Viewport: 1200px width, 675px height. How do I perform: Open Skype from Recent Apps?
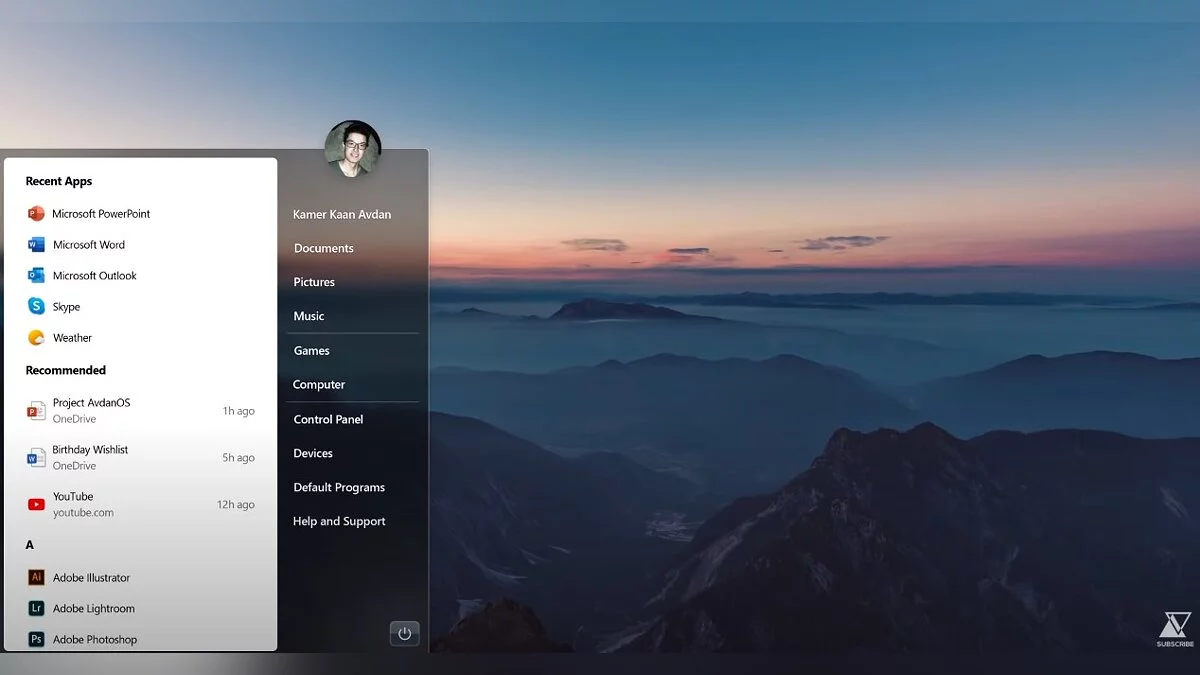(x=36, y=307)
